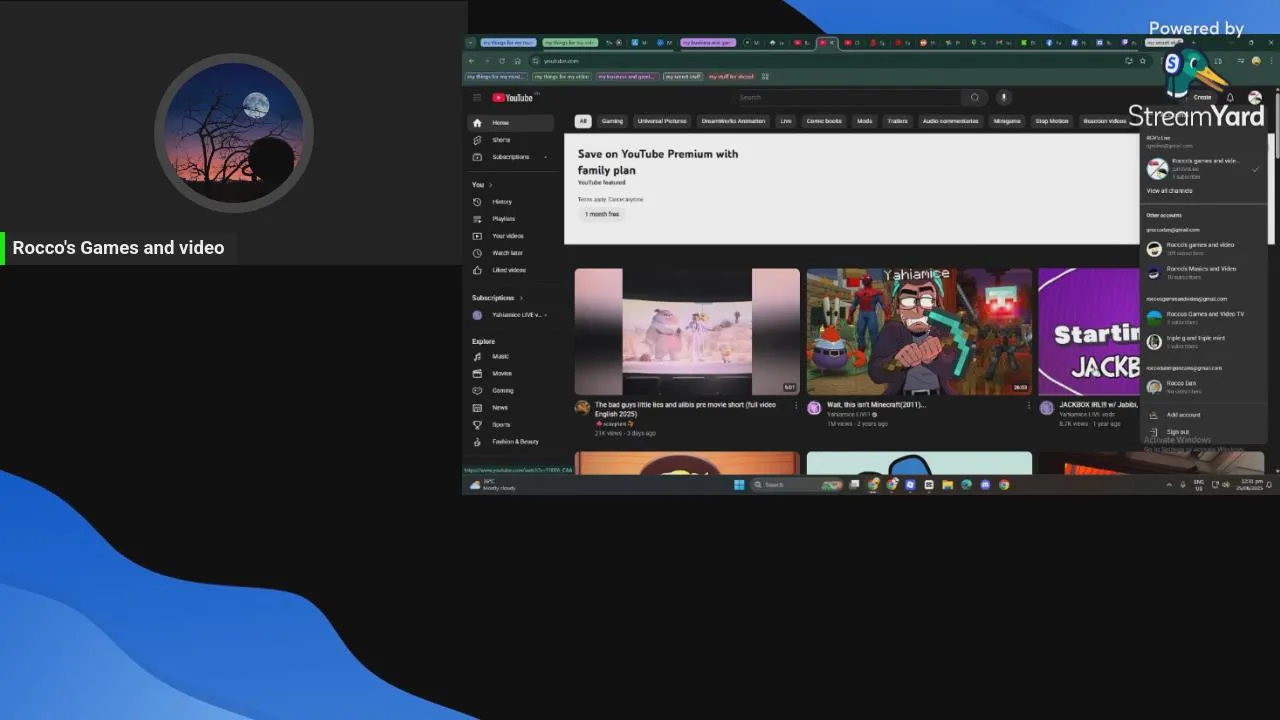
Task: Select the Gaming filter chip
Action: [612, 121]
